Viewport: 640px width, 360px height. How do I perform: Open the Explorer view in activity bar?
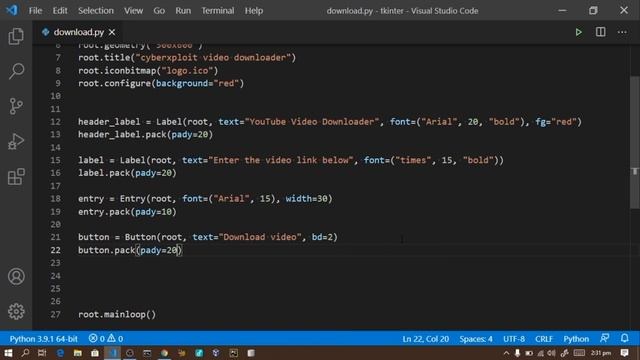tap(16, 36)
